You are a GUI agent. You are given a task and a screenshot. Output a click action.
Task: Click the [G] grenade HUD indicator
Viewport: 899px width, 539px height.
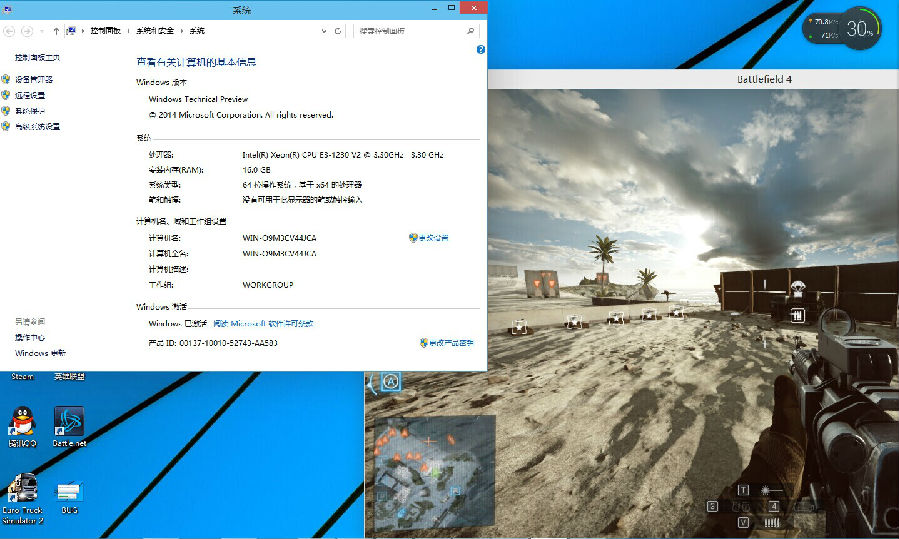[712, 506]
